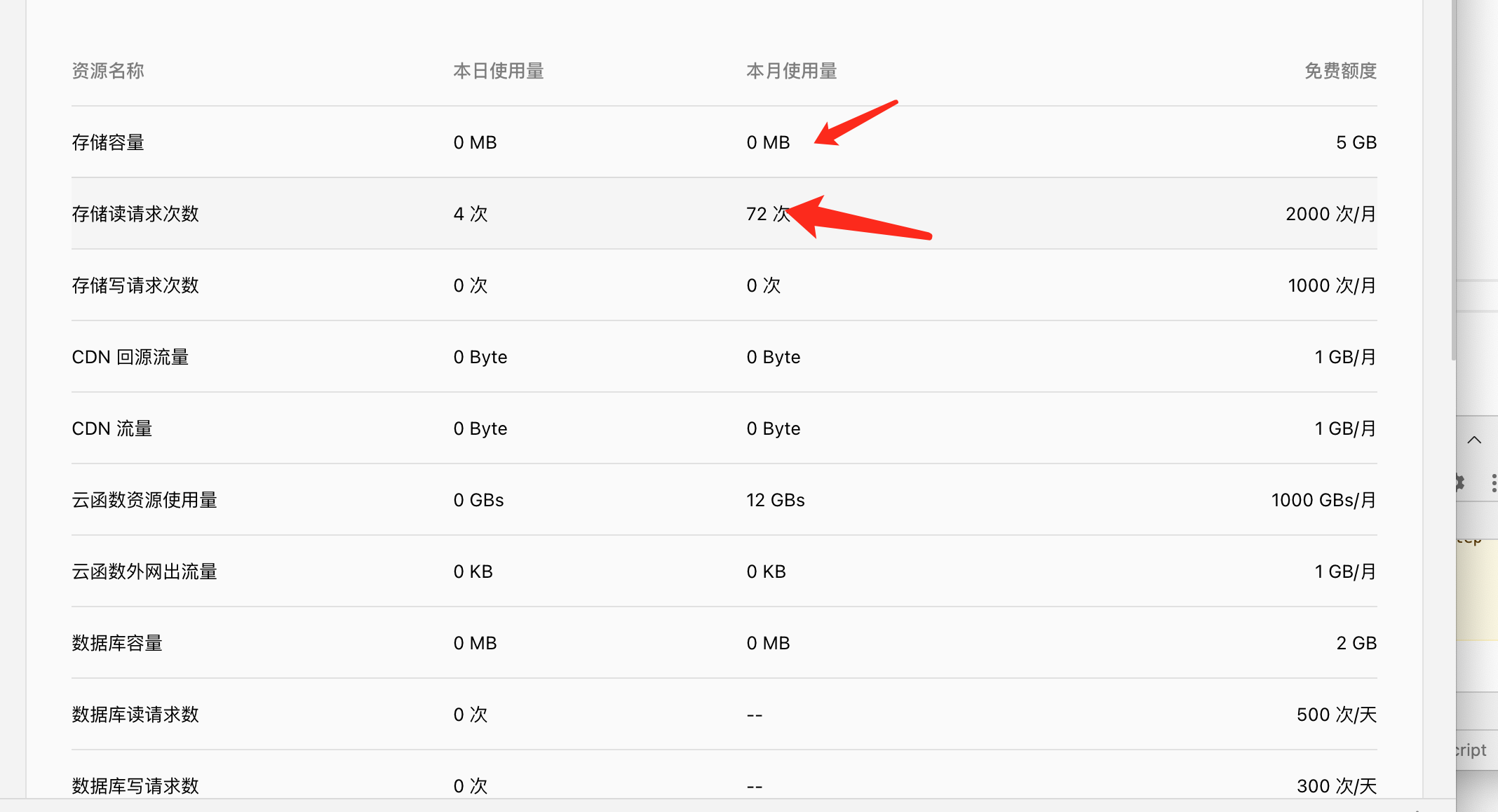Select the 存储读请求次数 row label
This screenshot has height=812, width=1498.
coord(135,214)
